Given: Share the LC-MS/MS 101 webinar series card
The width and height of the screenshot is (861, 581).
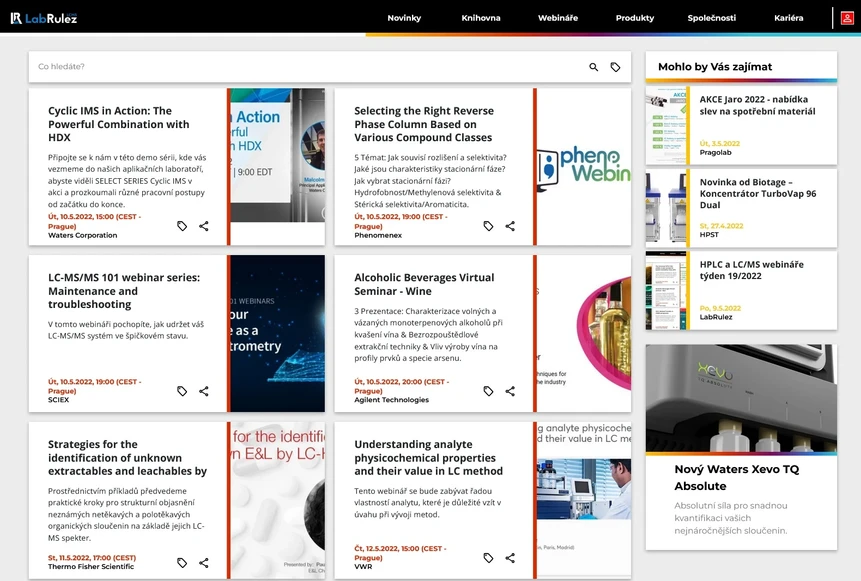Looking at the screenshot, I should [204, 391].
